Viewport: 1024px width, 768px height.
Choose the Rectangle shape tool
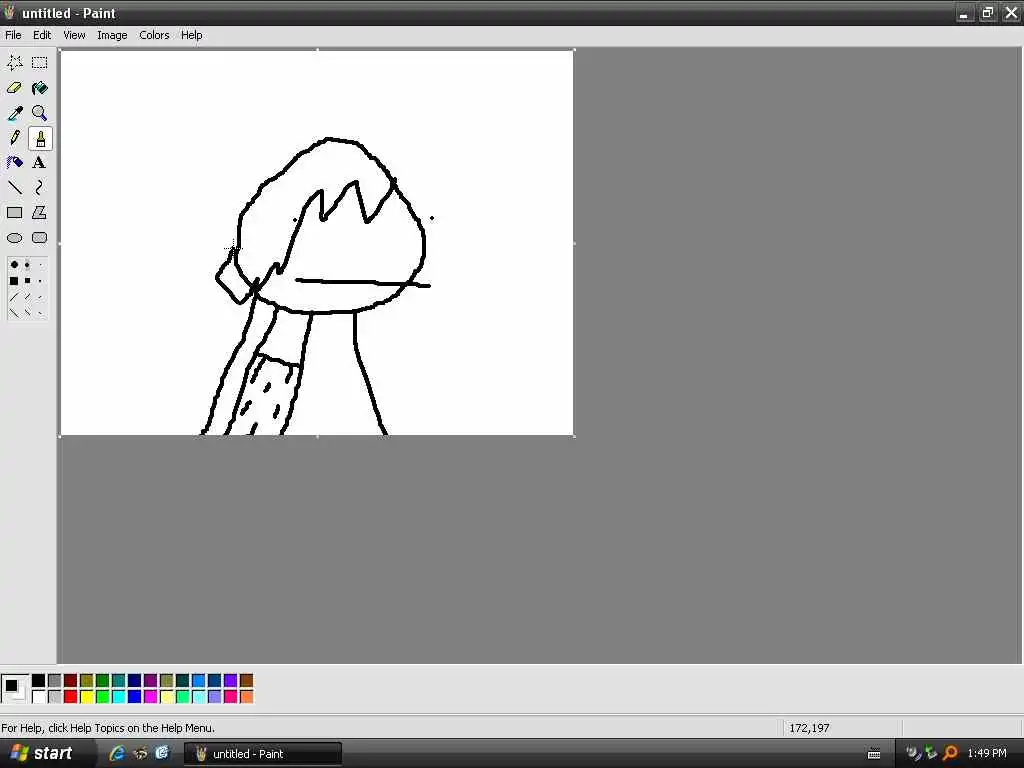[x=14, y=213]
